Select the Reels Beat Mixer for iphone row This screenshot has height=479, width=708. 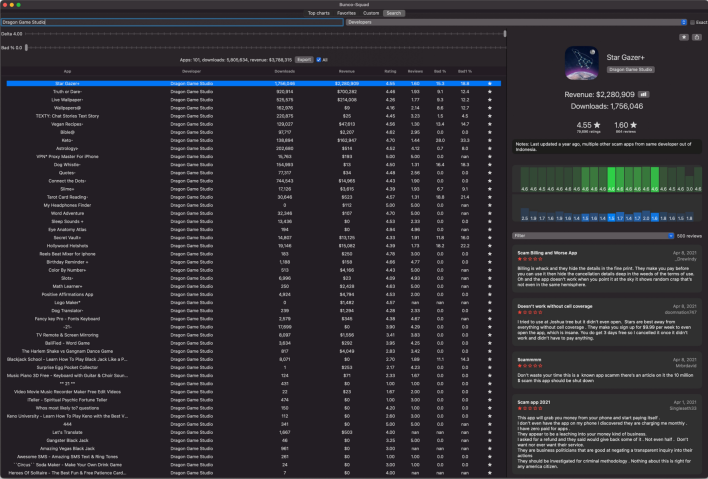[253, 254]
